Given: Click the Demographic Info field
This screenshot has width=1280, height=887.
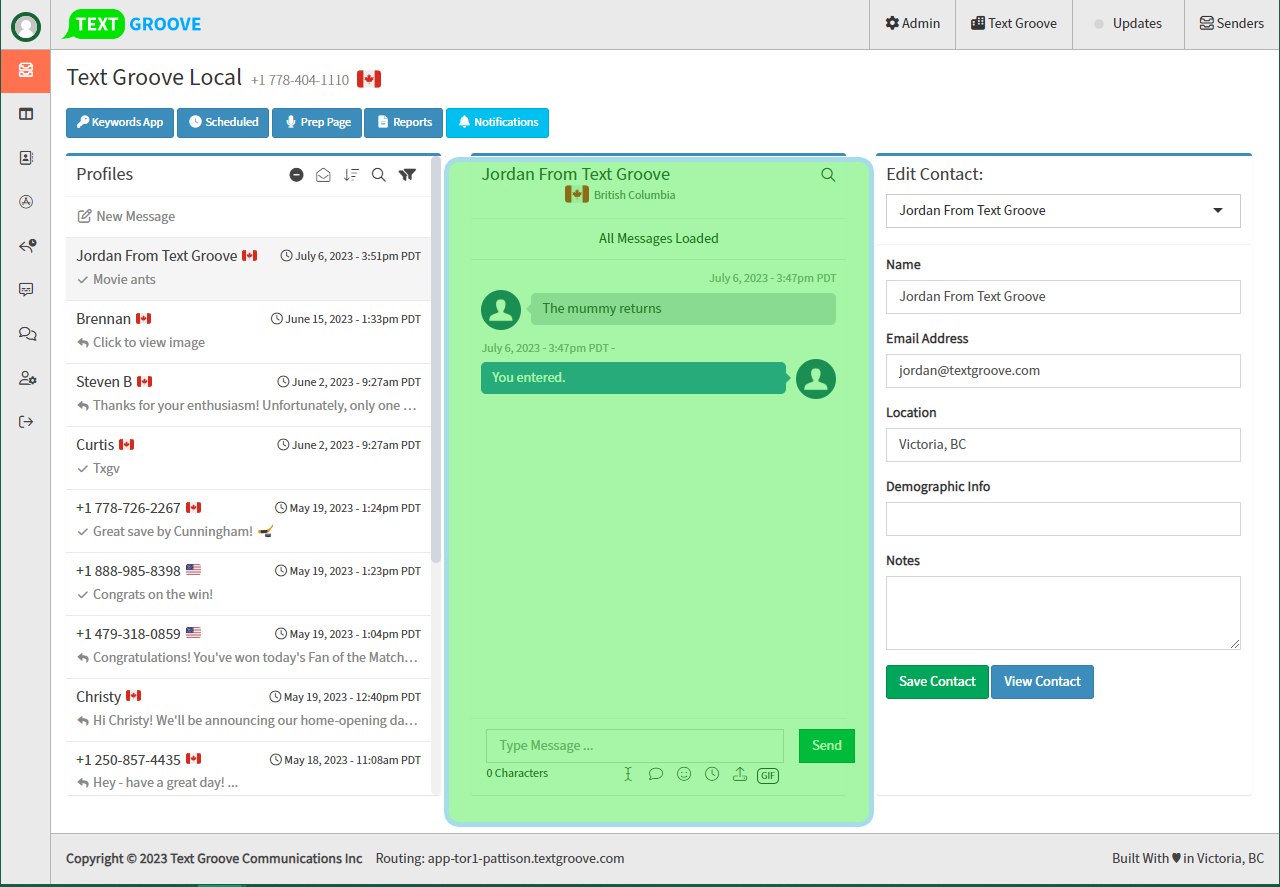Looking at the screenshot, I should click(1063, 519).
